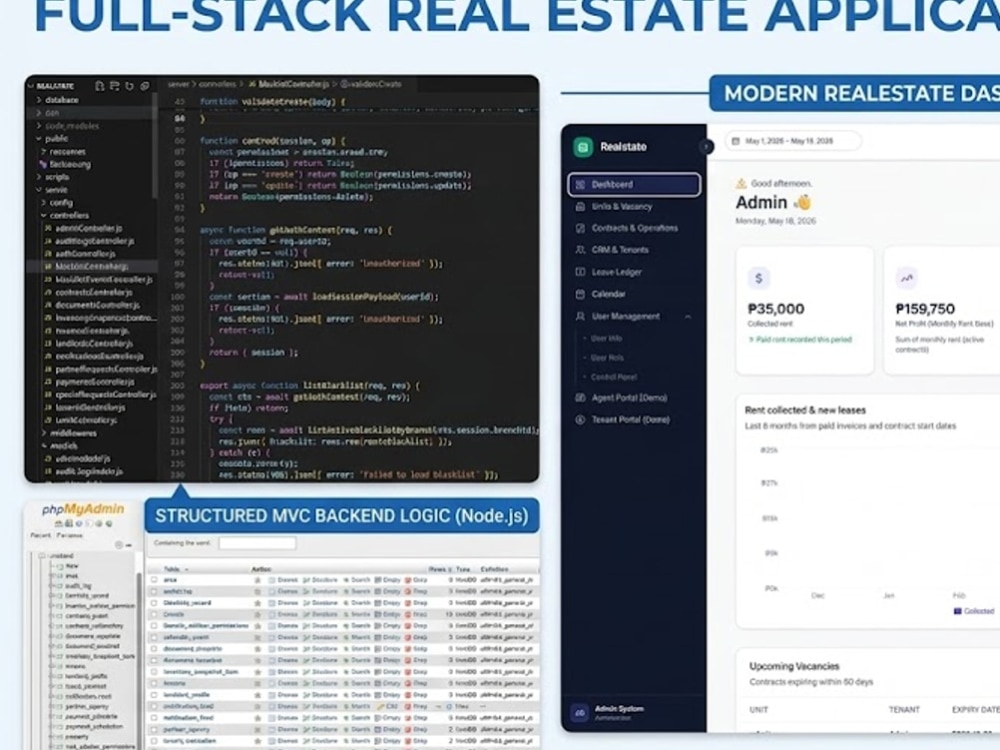This screenshot has height=750, width=1000.
Task: Collapse the User Management submenu chevron
Action: (688, 316)
